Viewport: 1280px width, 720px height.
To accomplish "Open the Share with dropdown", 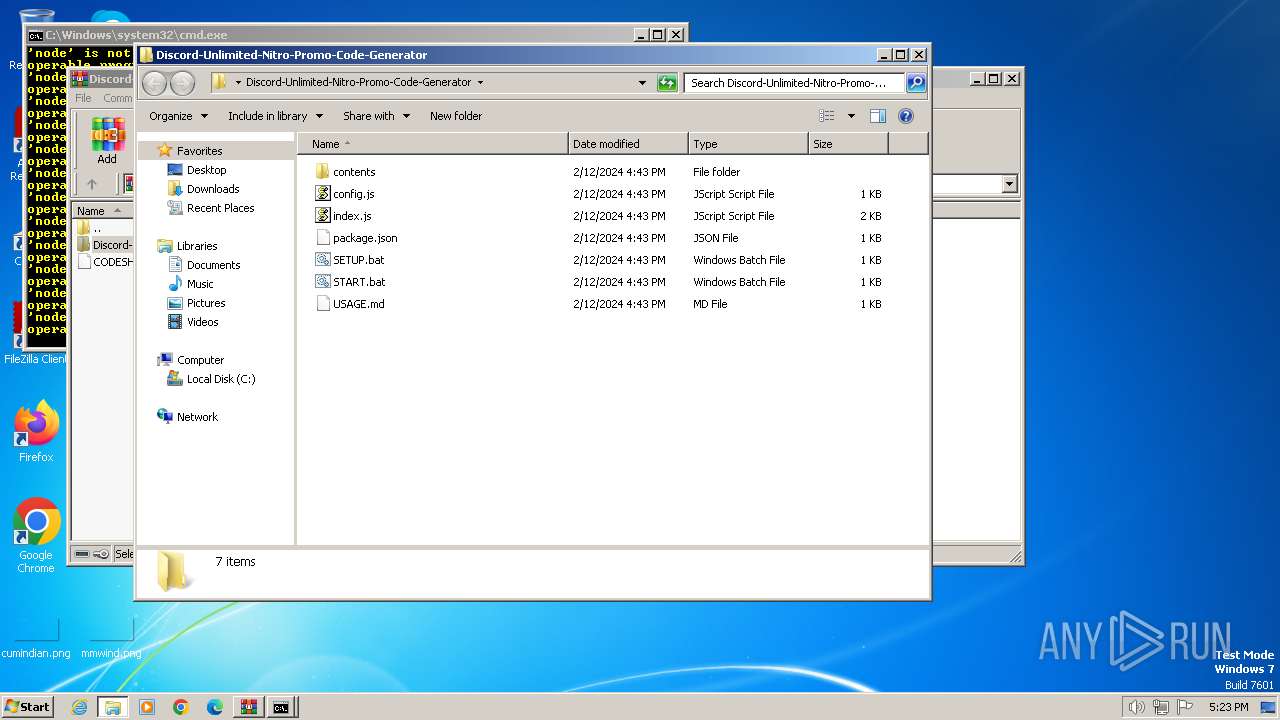I will (x=376, y=116).
